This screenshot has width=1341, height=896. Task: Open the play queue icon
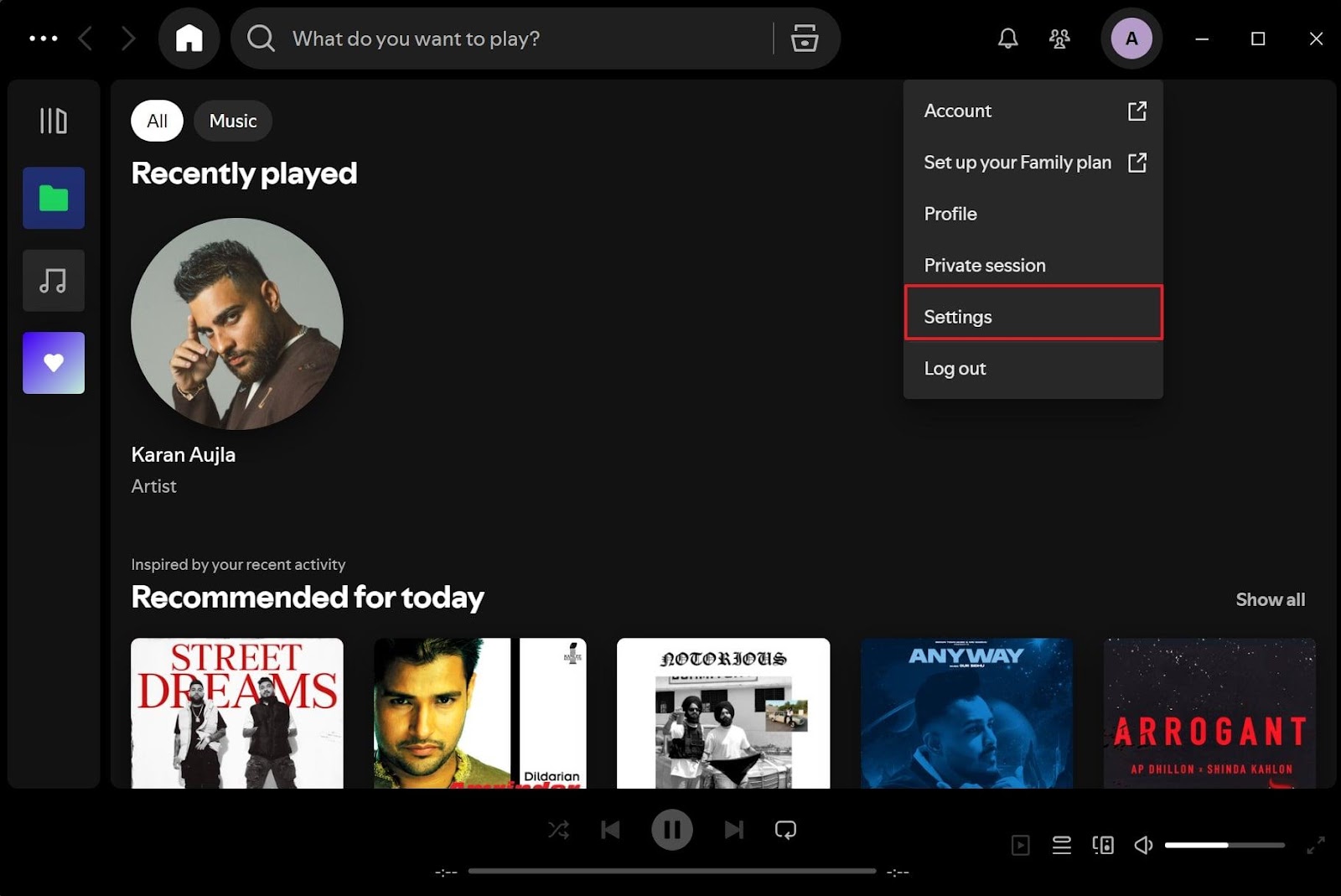click(x=1062, y=845)
